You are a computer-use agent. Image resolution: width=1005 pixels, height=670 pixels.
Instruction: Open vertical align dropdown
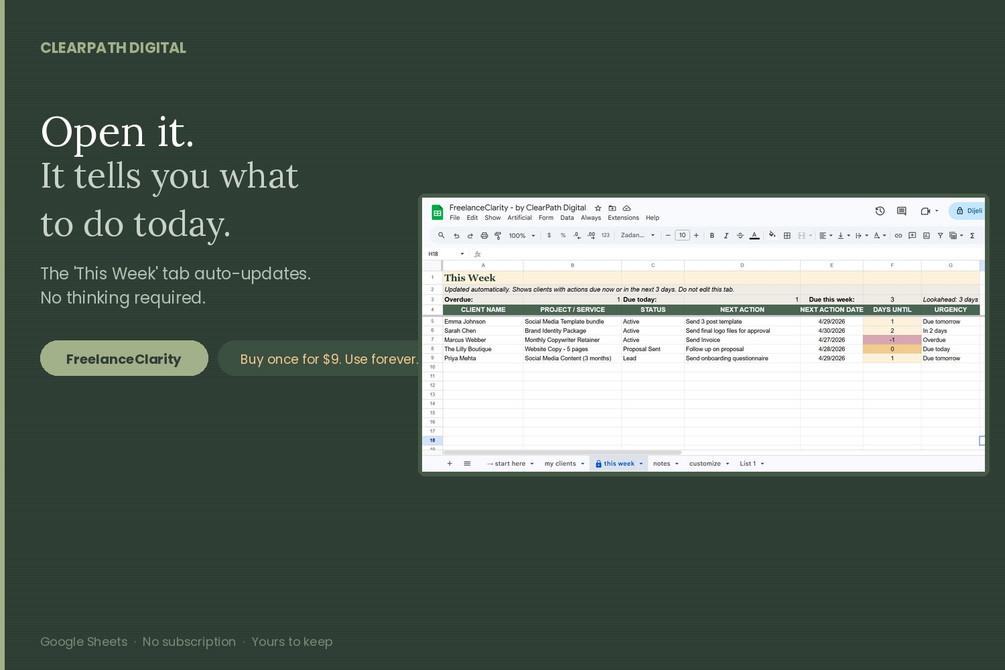point(843,235)
